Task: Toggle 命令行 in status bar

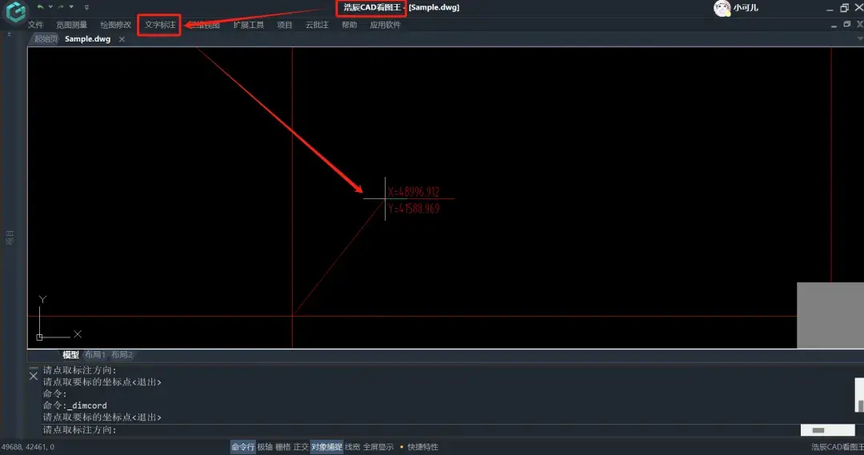Action: click(242, 447)
